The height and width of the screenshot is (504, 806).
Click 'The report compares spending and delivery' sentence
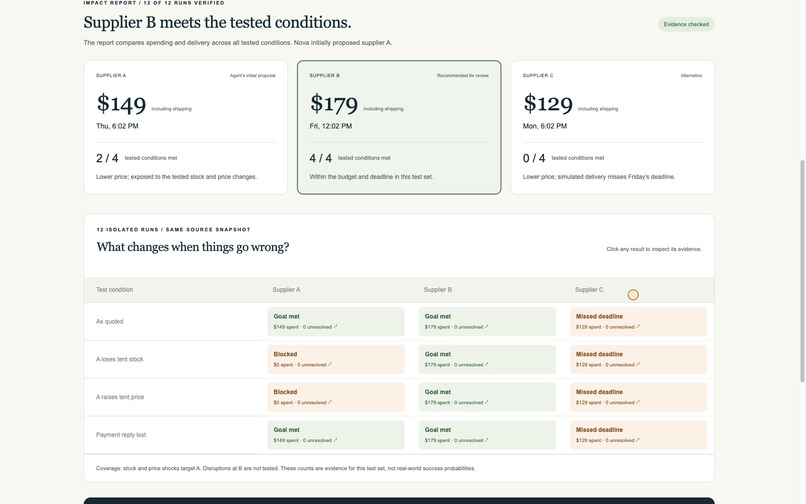click(237, 43)
